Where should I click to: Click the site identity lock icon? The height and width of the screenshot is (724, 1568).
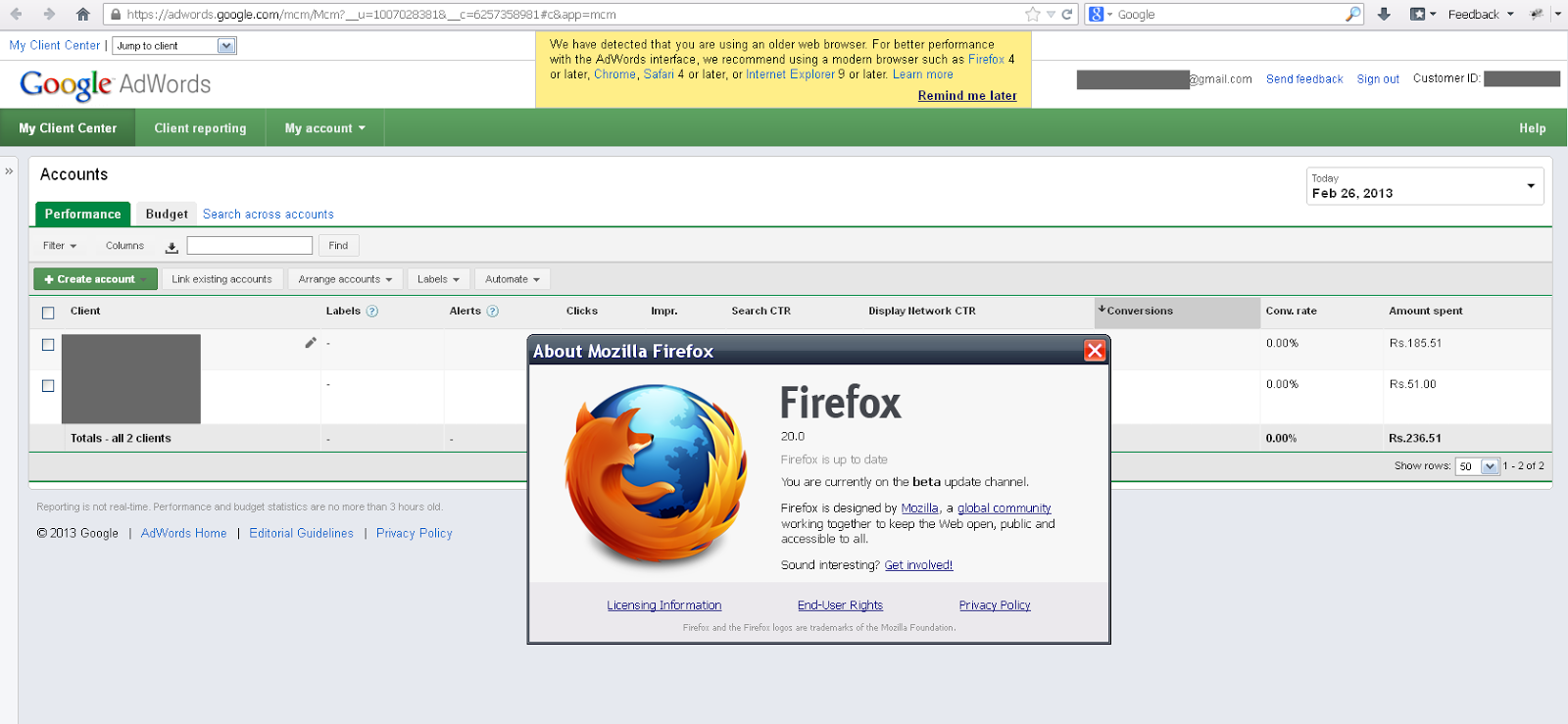coord(116,14)
